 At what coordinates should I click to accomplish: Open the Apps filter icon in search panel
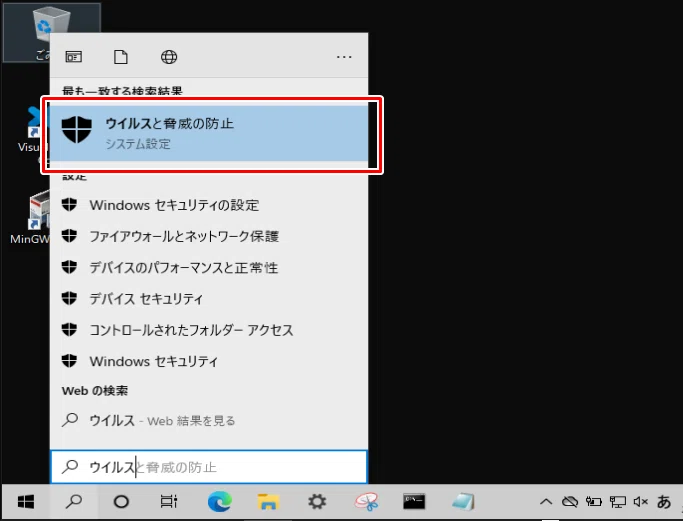[x=74, y=57]
